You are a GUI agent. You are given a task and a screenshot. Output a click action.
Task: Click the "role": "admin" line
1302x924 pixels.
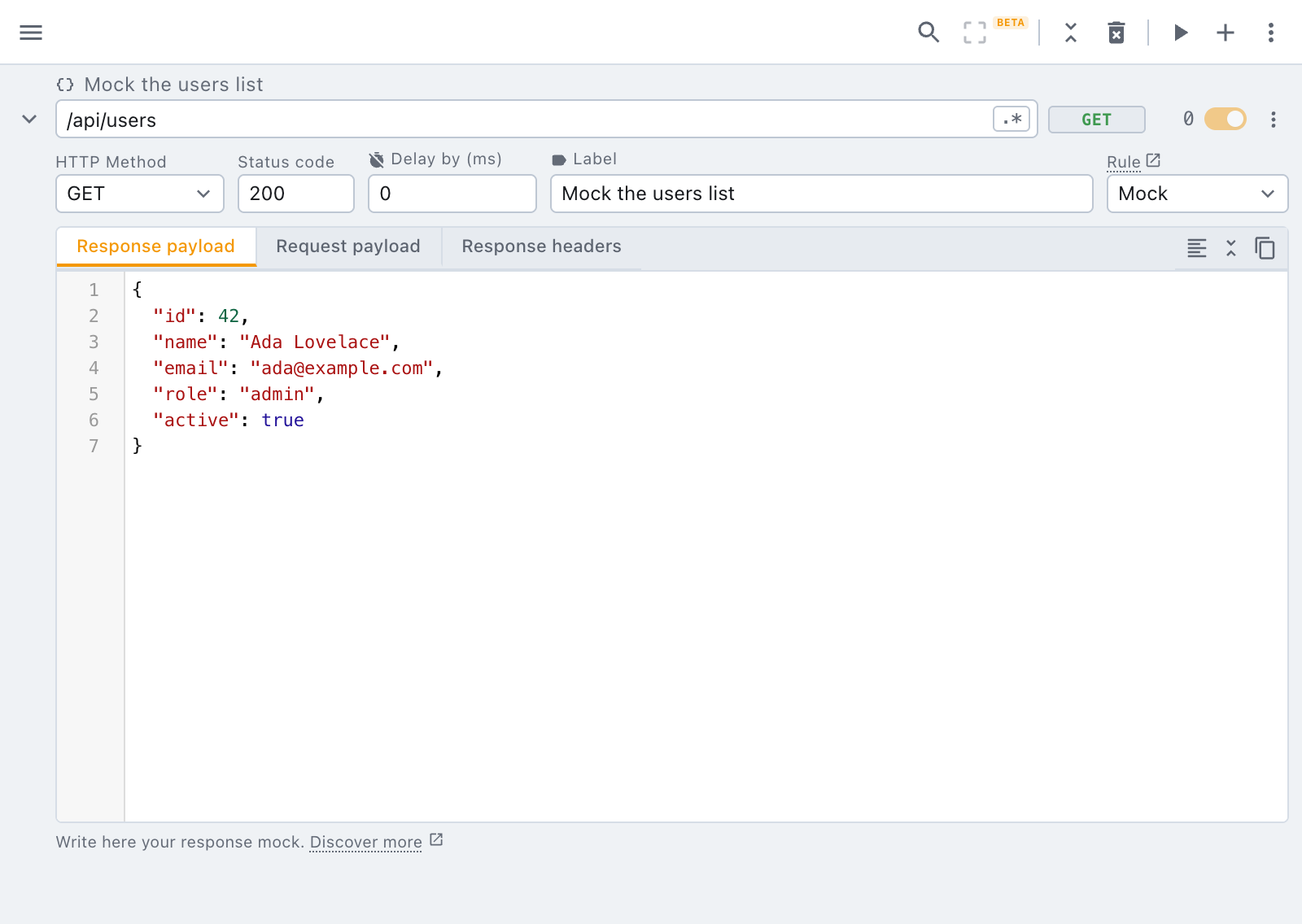pyautogui.click(x=239, y=394)
